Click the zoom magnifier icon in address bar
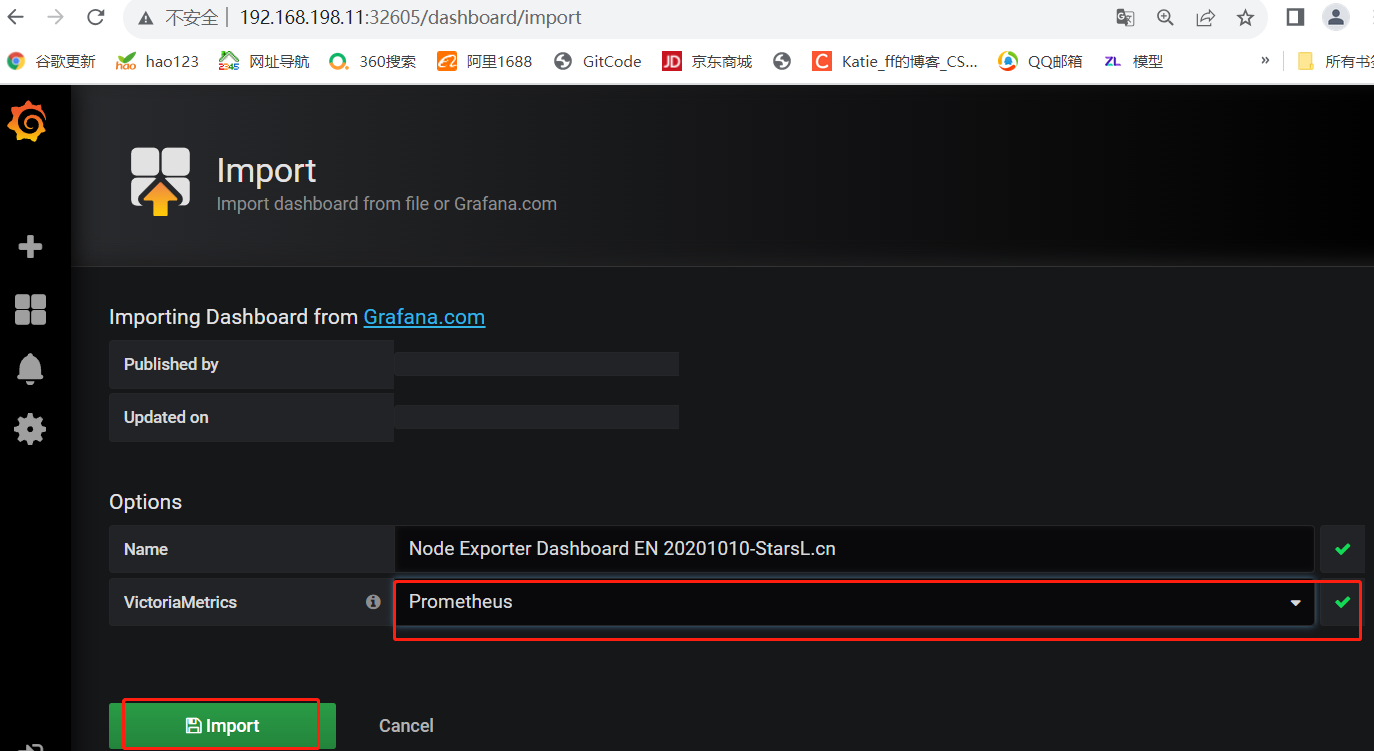This screenshot has height=751, width=1374. click(x=1165, y=17)
